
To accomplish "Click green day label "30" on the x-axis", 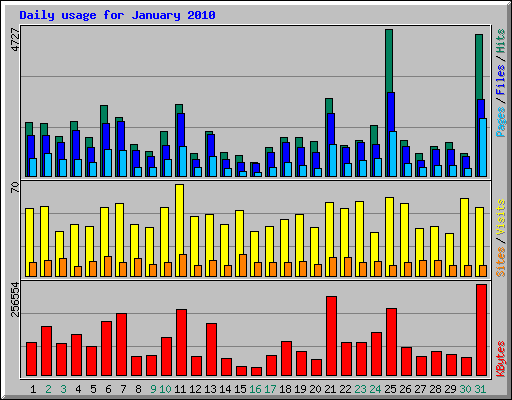I will coord(465,389).
